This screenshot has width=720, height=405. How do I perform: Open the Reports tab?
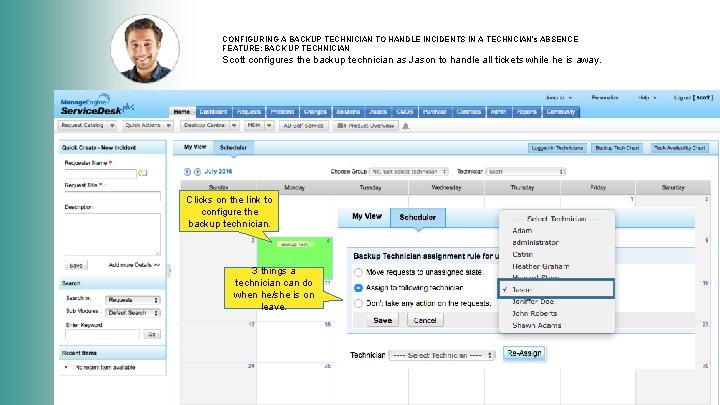click(527, 112)
